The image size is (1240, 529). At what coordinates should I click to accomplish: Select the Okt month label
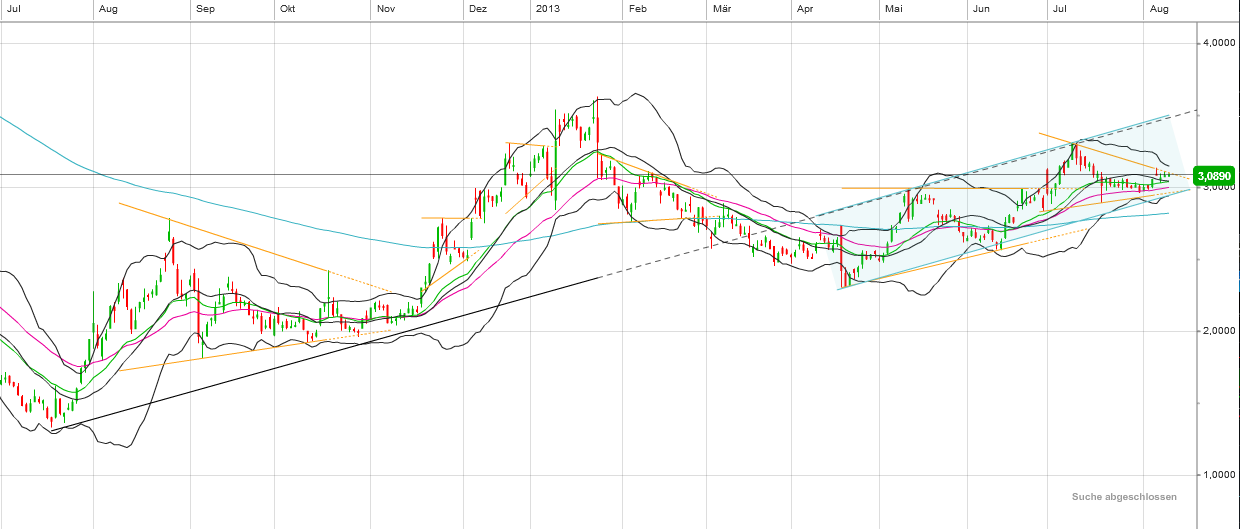coord(288,8)
